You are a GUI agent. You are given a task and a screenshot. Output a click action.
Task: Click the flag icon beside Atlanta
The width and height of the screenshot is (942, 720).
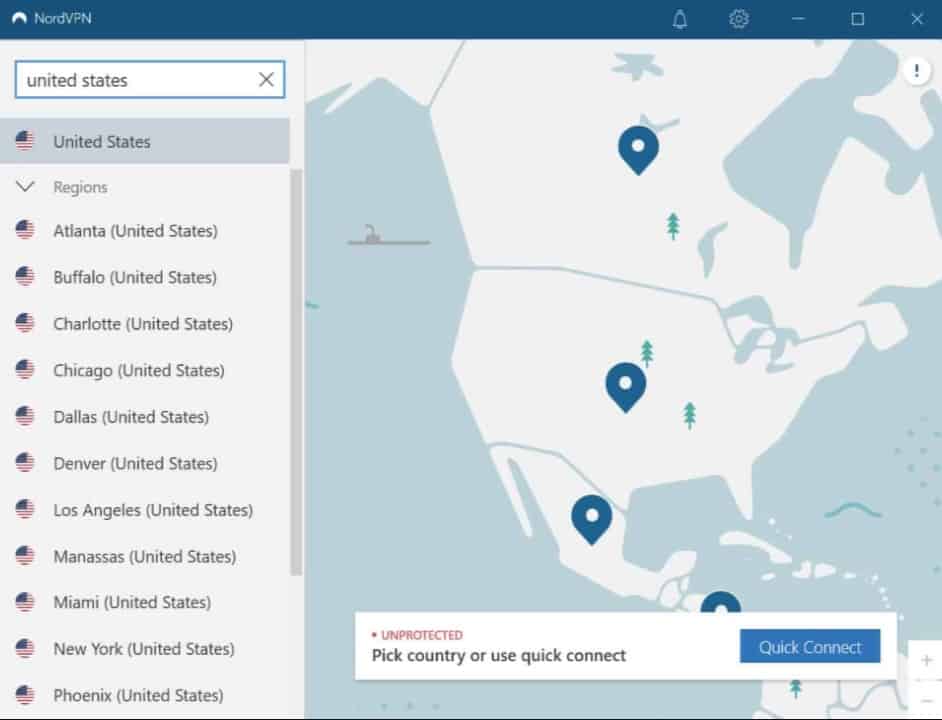(x=25, y=230)
